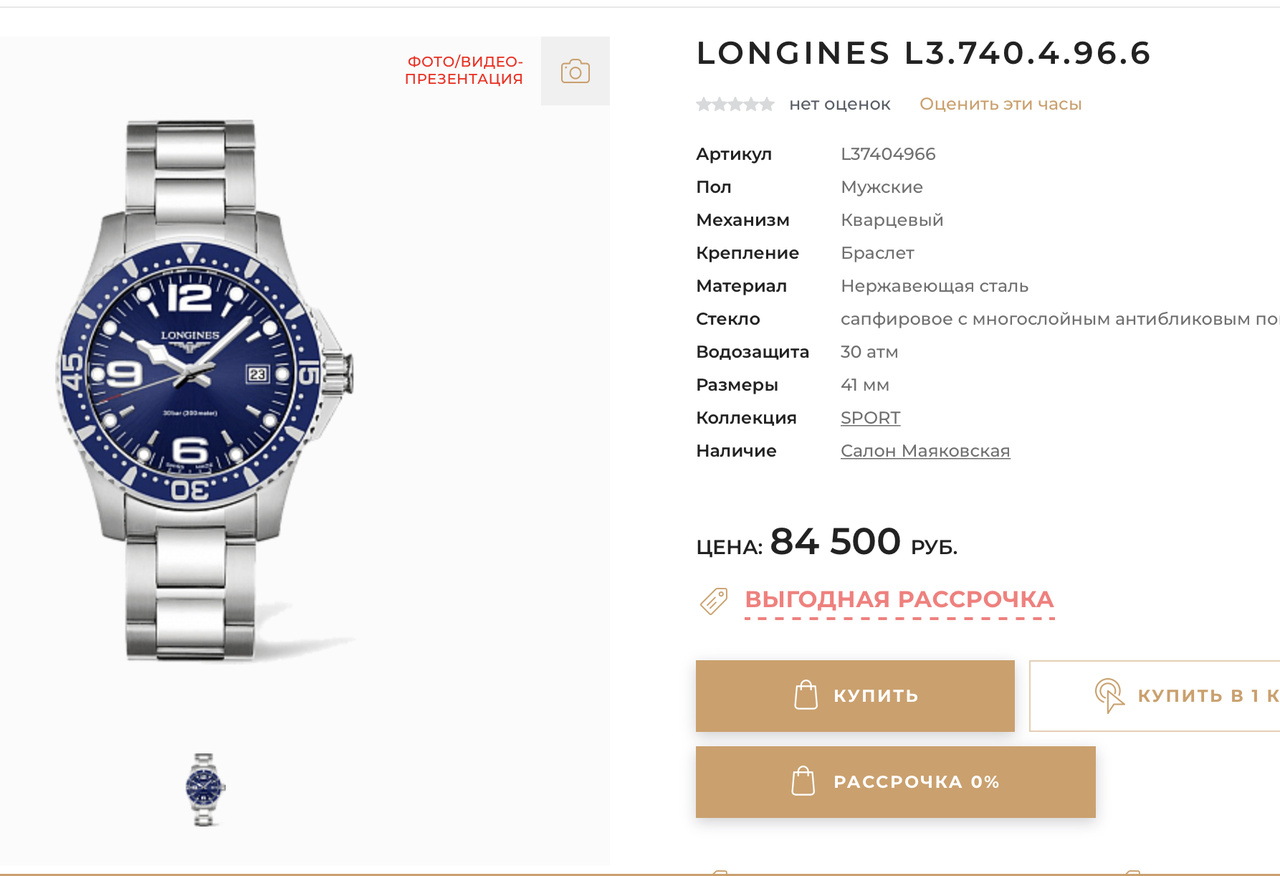This screenshot has width=1280, height=876.
Task: Open the ВЫГОДНАЯ РАССРОЧКА link
Action: click(x=899, y=600)
